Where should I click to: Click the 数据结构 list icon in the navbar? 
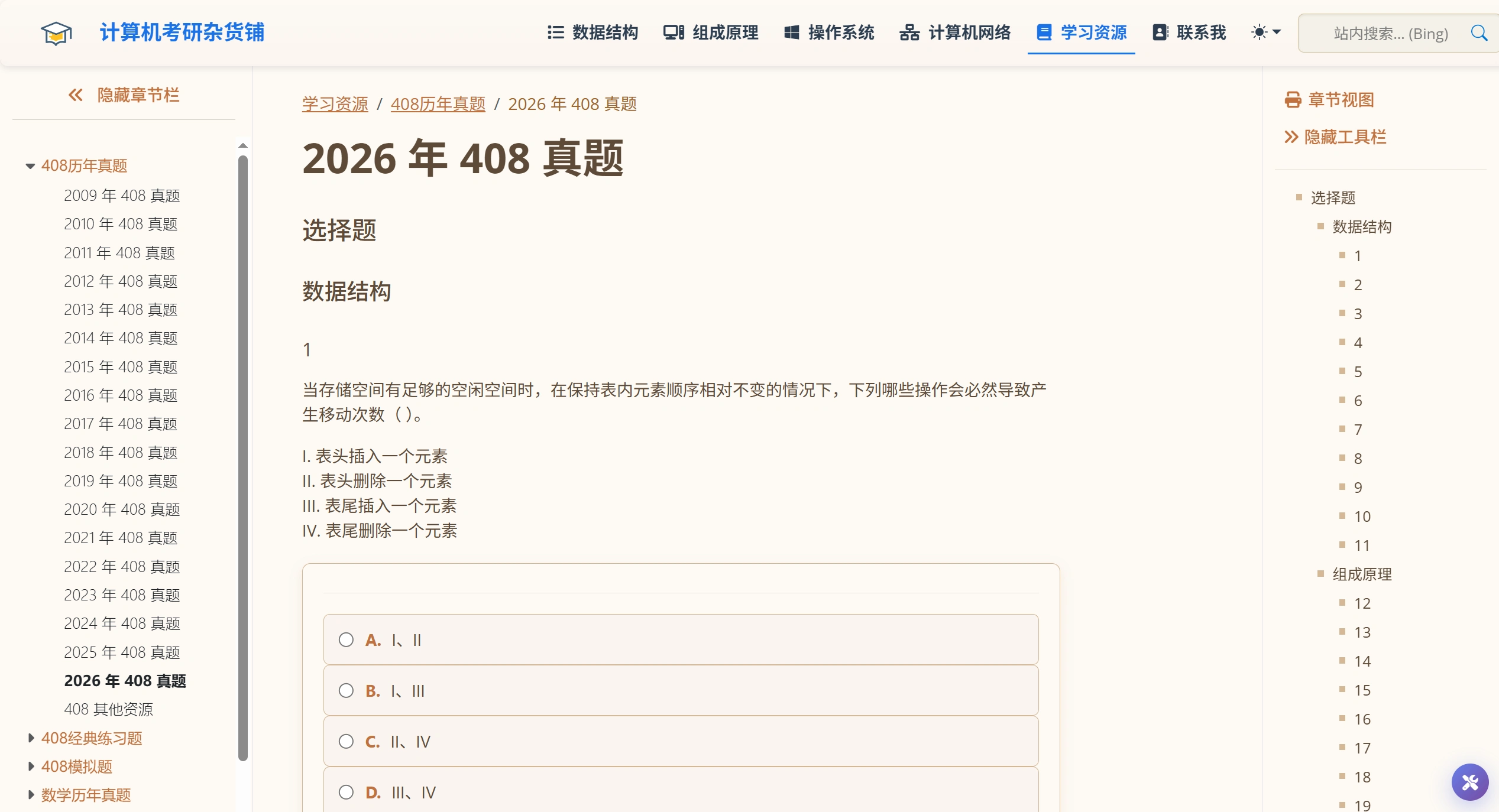[x=556, y=33]
